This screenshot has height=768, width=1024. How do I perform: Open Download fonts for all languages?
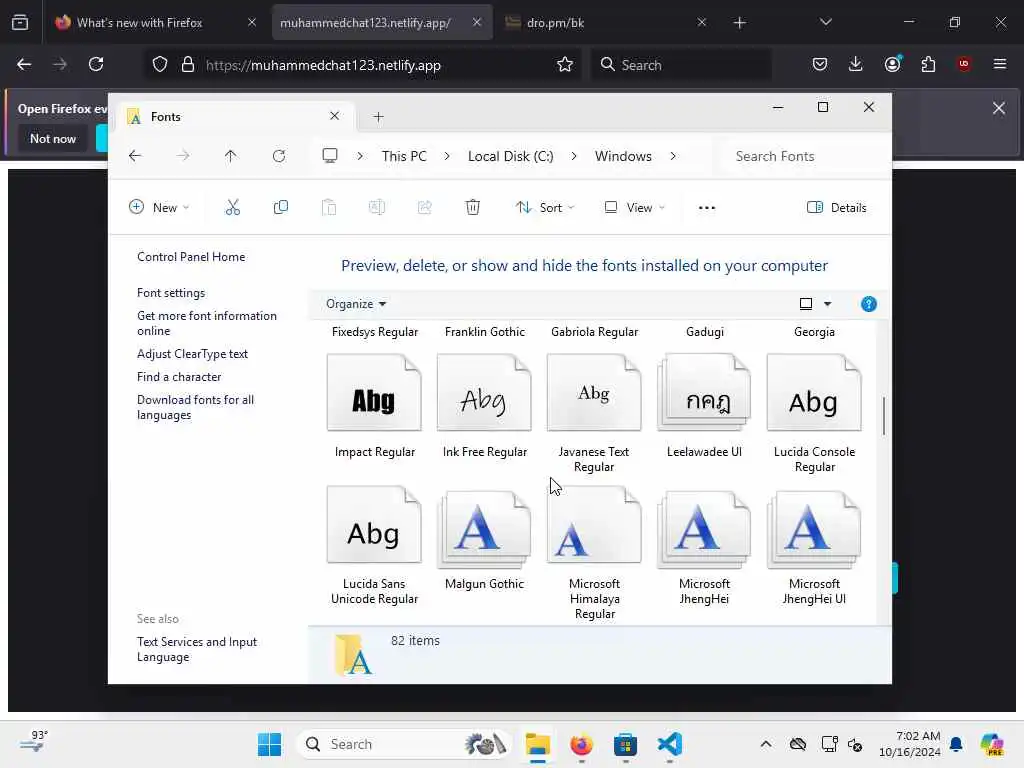(195, 408)
